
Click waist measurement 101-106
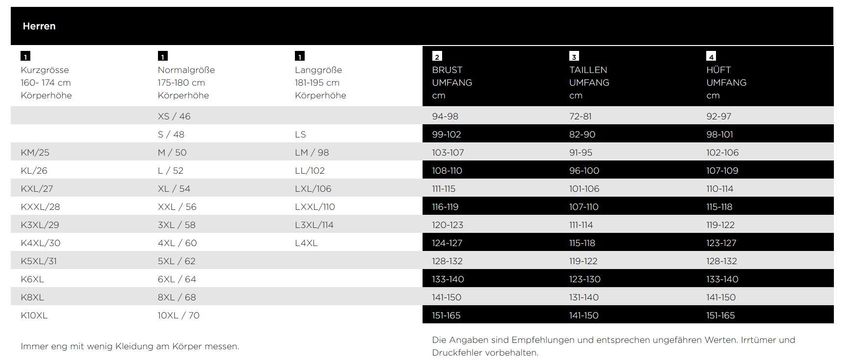tap(584, 189)
